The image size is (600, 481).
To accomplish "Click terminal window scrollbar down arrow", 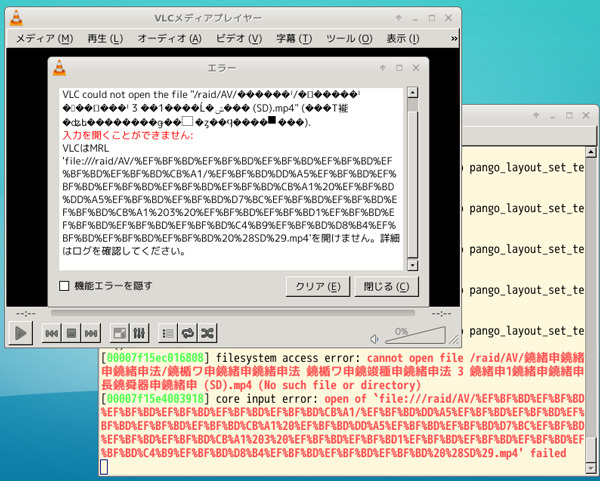I will (x=591, y=468).
